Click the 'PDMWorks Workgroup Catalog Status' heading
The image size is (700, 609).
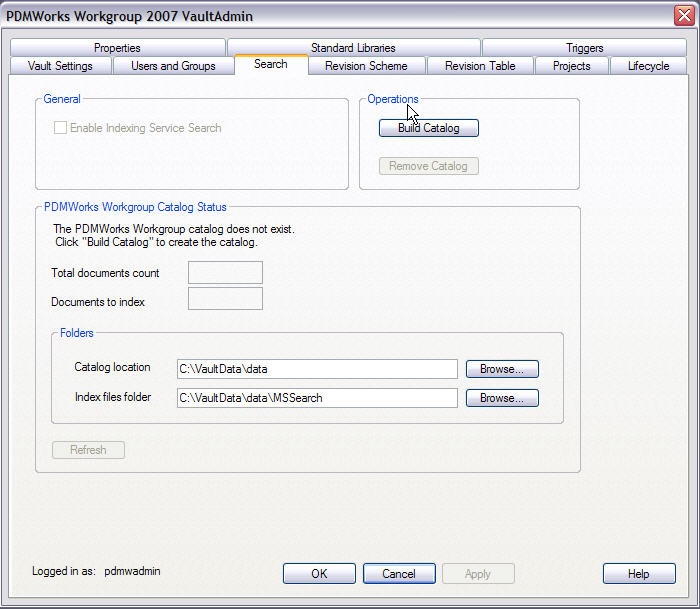point(135,207)
